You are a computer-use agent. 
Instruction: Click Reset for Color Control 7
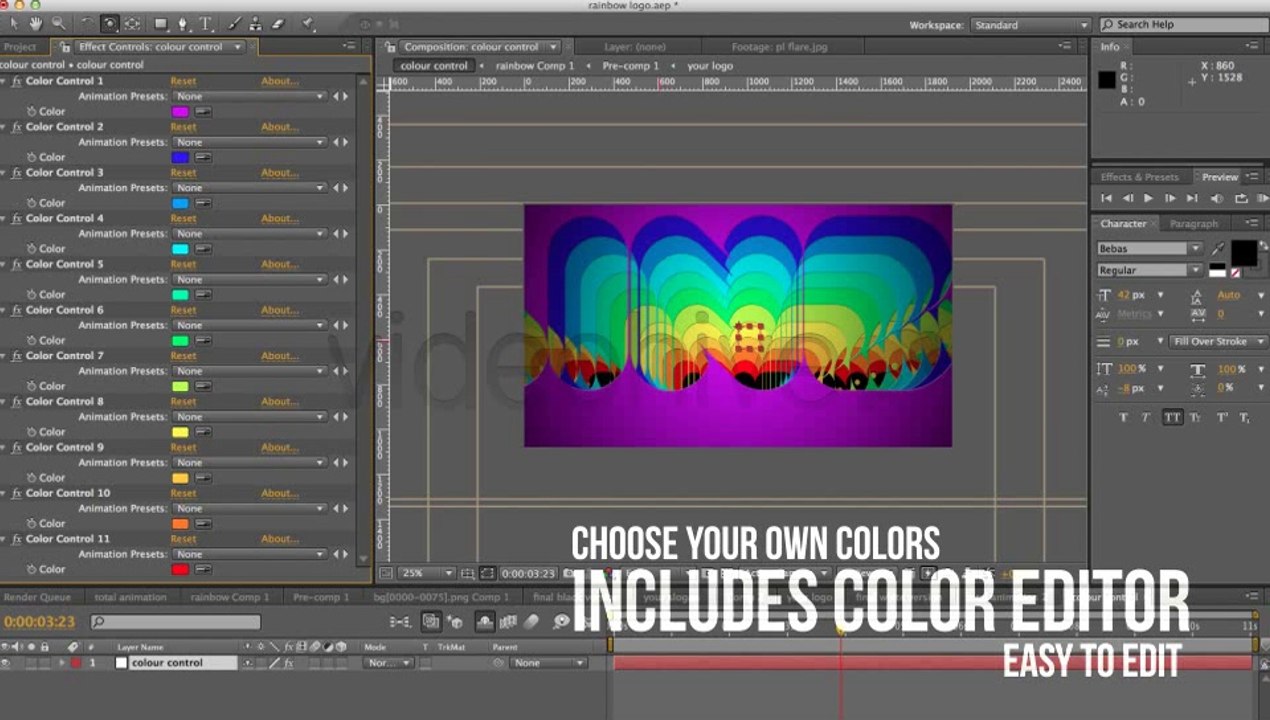coord(183,356)
